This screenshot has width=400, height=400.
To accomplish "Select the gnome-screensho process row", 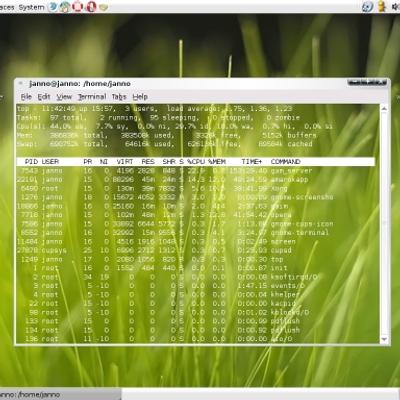I will pos(196,197).
